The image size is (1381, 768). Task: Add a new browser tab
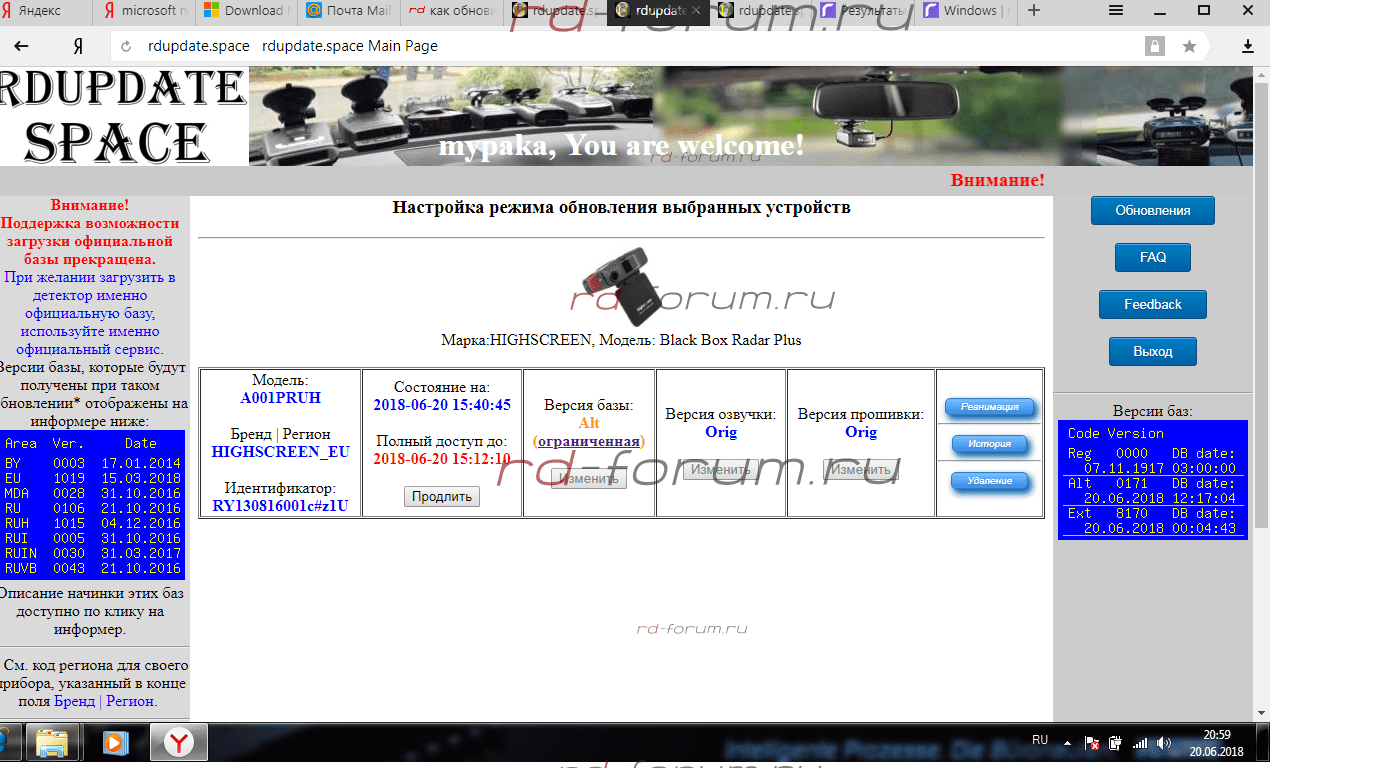(x=1034, y=10)
